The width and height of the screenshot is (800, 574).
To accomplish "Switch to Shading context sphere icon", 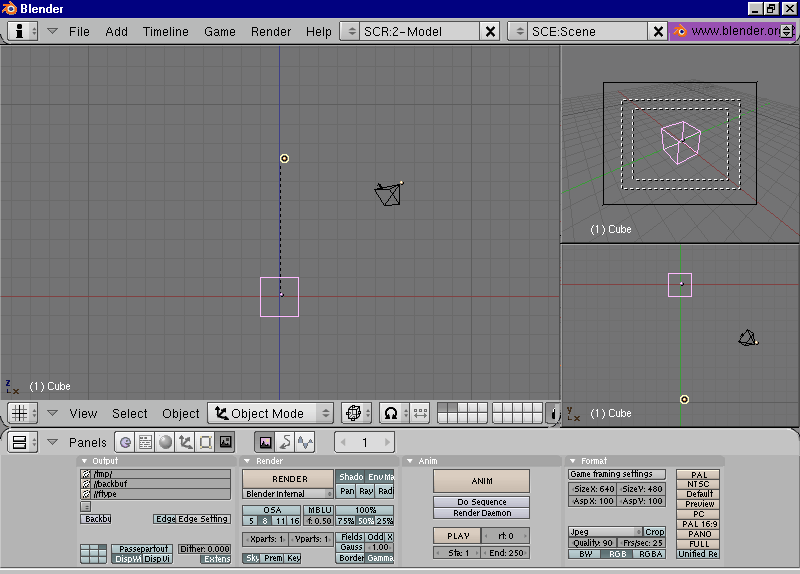I will click(x=165, y=442).
